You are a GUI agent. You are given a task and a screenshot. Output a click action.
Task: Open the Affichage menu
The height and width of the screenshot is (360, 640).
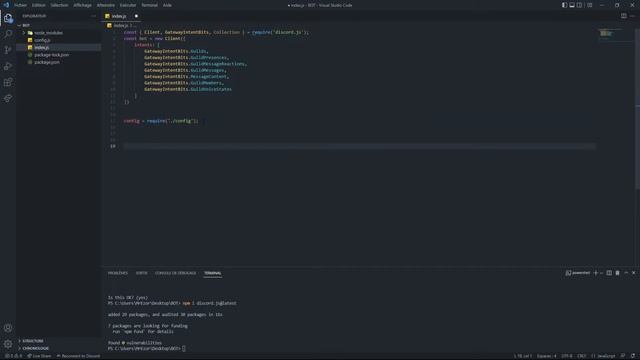pyautogui.click(x=82, y=5)
